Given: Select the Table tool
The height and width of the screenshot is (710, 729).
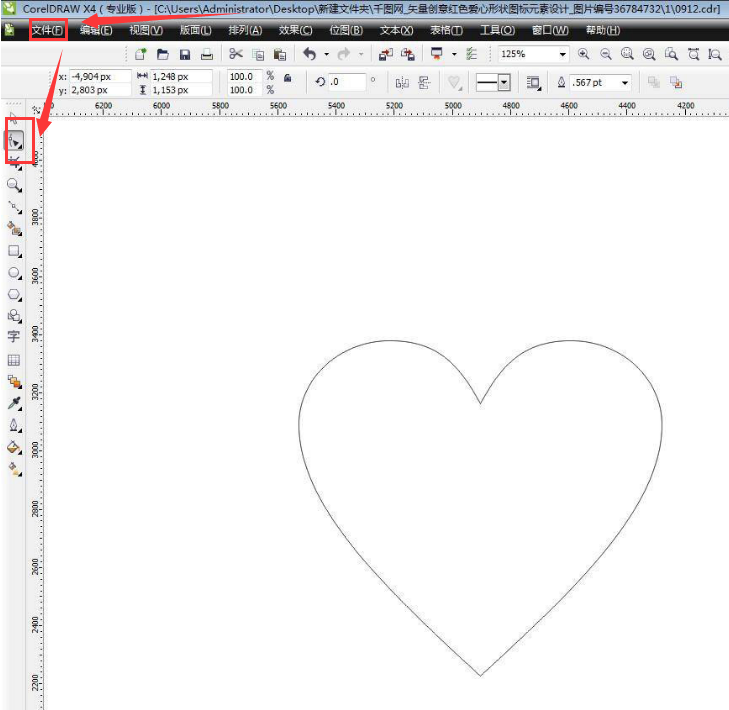Looking at the screenshot, I should point(14,360).
